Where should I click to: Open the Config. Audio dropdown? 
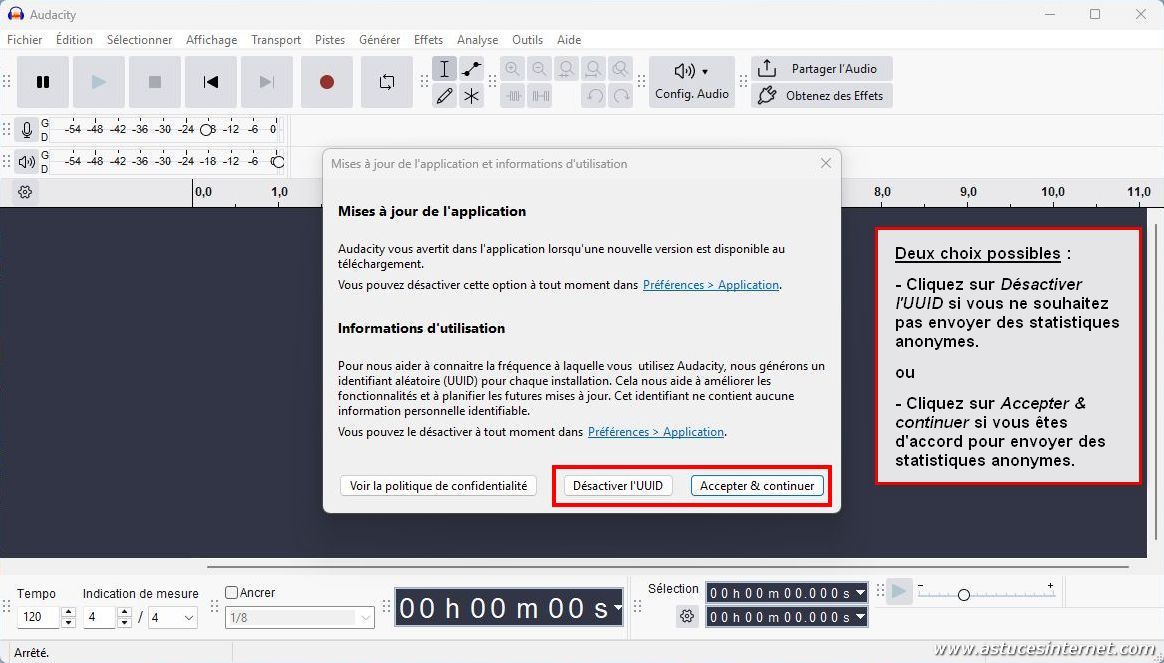pyautogui.click(x=691, y=82)
